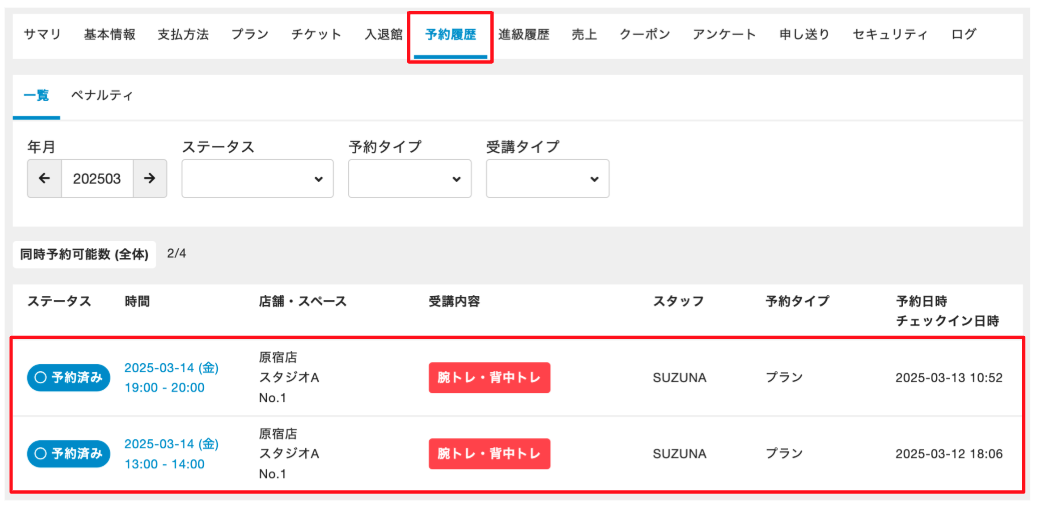The image size is (1038, 505).
Task: Click 予約済み status badge for 19:00 booking
Action: [67, 378]
